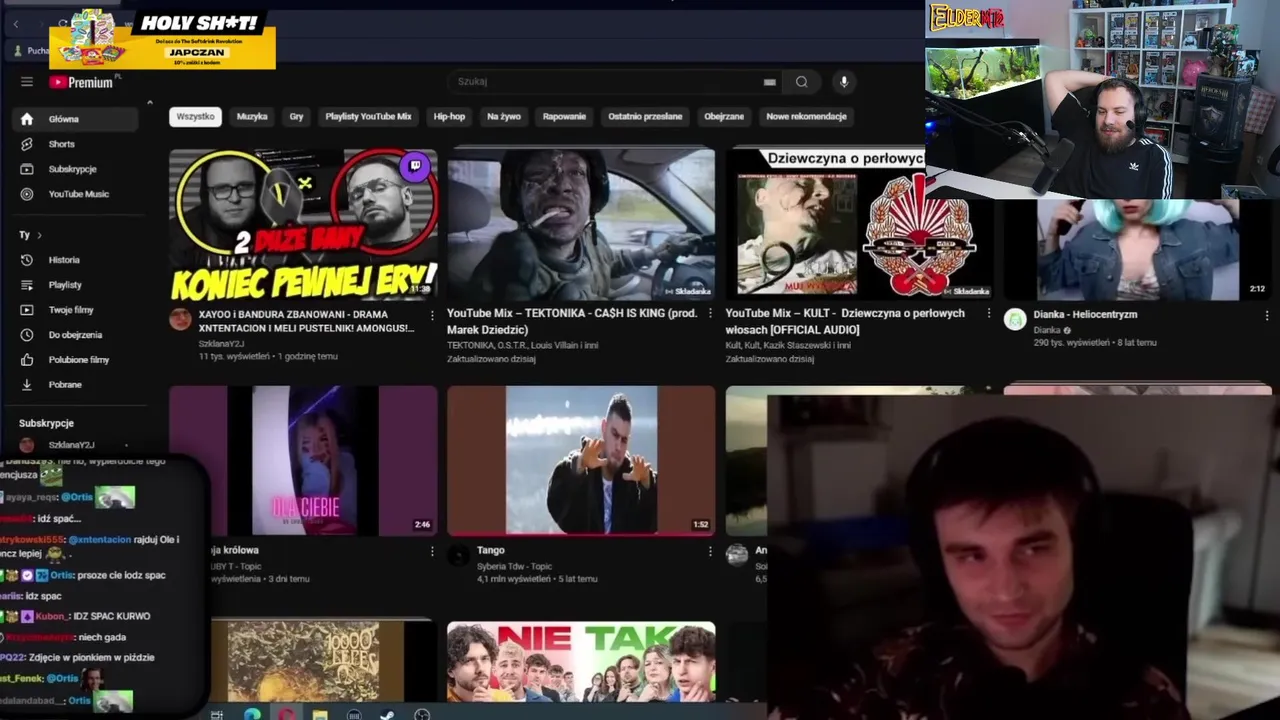Open Steam from the taskbar
Viewport: 1280px width, 720px height.
(x=387, y=714)
